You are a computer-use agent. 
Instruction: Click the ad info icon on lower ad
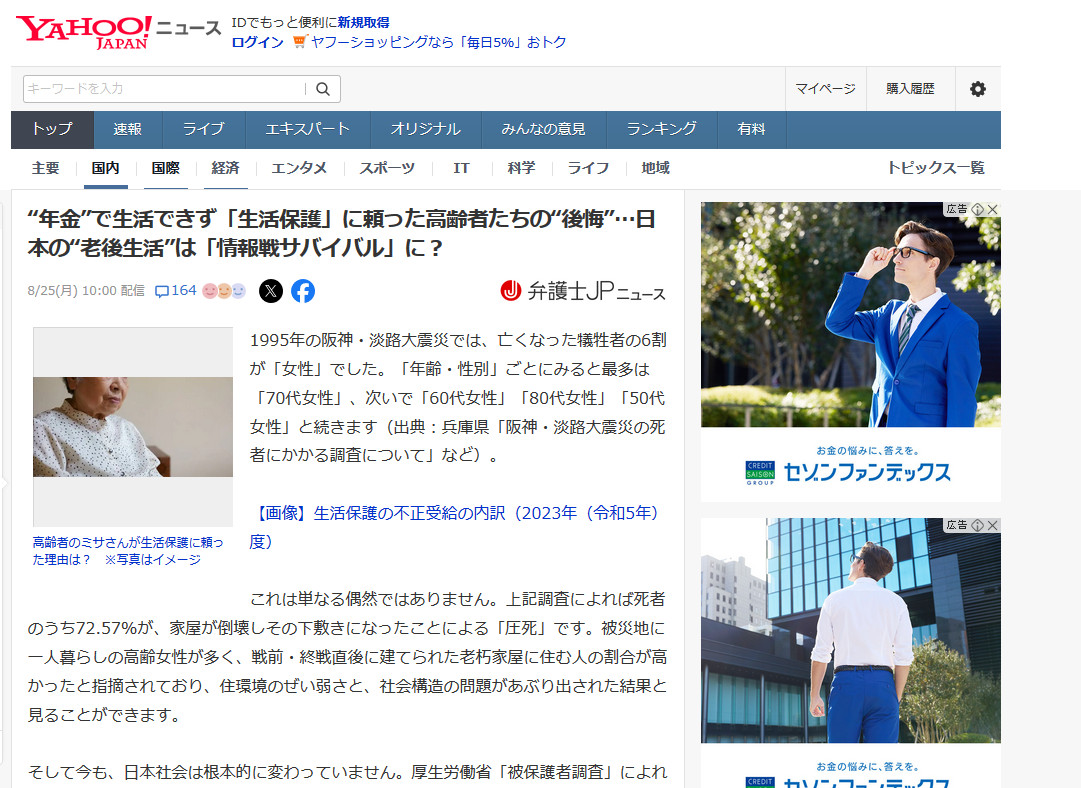coord(978,525)
